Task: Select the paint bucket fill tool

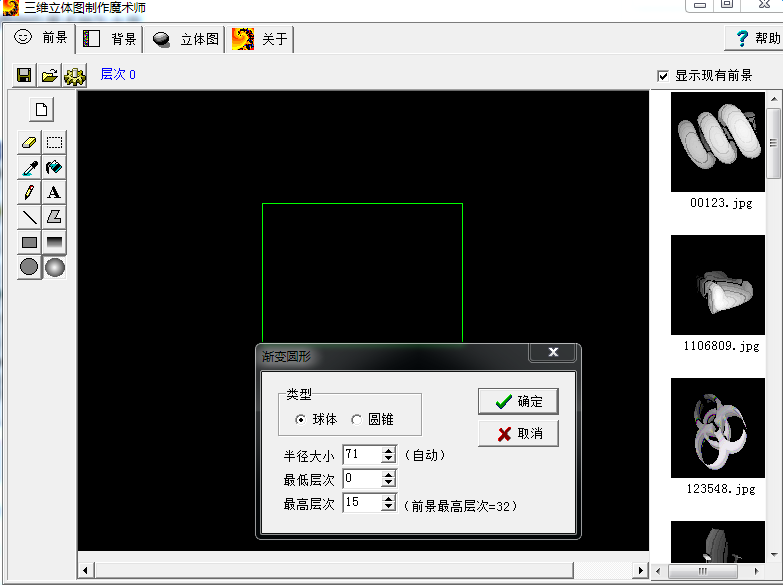Action: point(54,168)
